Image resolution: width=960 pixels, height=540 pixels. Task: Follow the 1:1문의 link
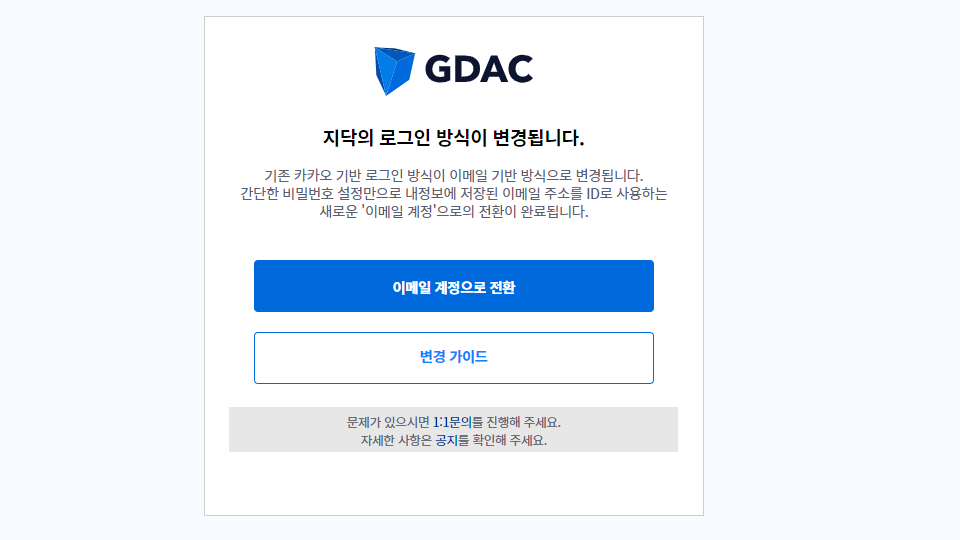point(452,422)
